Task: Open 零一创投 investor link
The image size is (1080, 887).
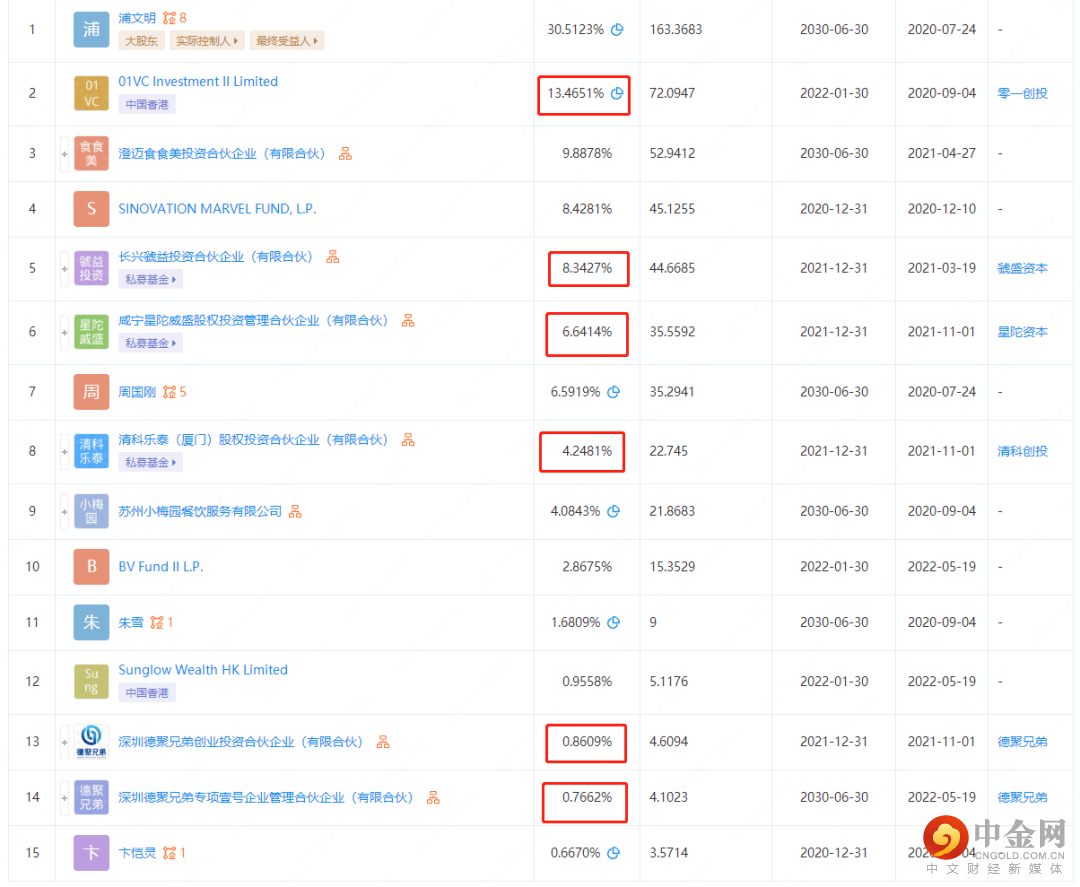Action: [1022, 93]
